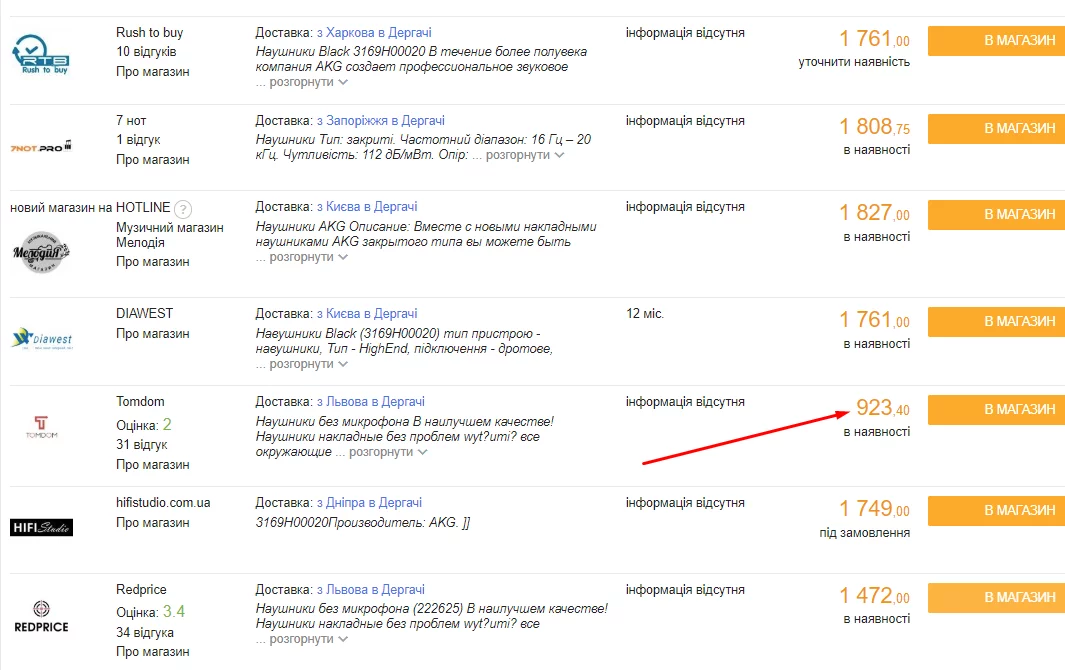The height and width of the screenshot is (670, 1065).
Task: Go to Tomdom store for 923,40
Action: tap(996, 410)
